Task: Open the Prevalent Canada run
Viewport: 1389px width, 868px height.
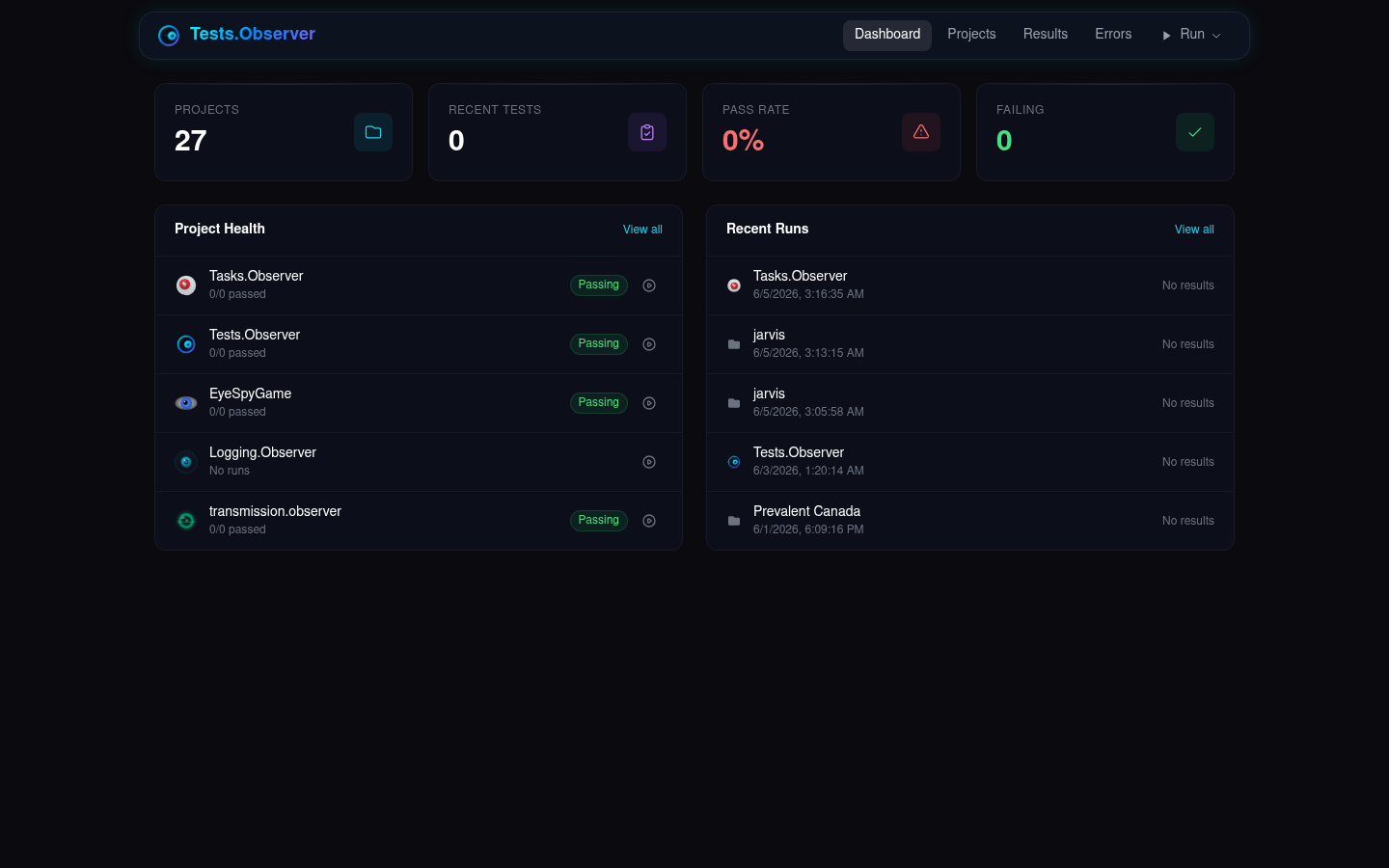Action: pyautogui.click(x=970, y=521)
